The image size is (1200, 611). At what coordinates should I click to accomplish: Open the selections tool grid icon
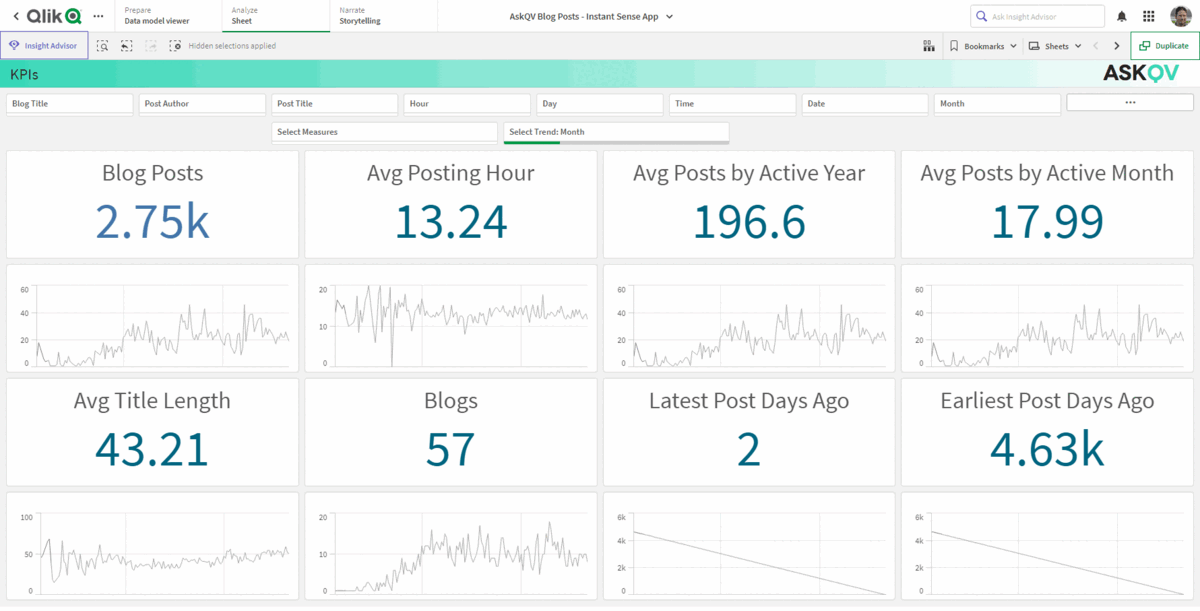[x=928, y=46]
